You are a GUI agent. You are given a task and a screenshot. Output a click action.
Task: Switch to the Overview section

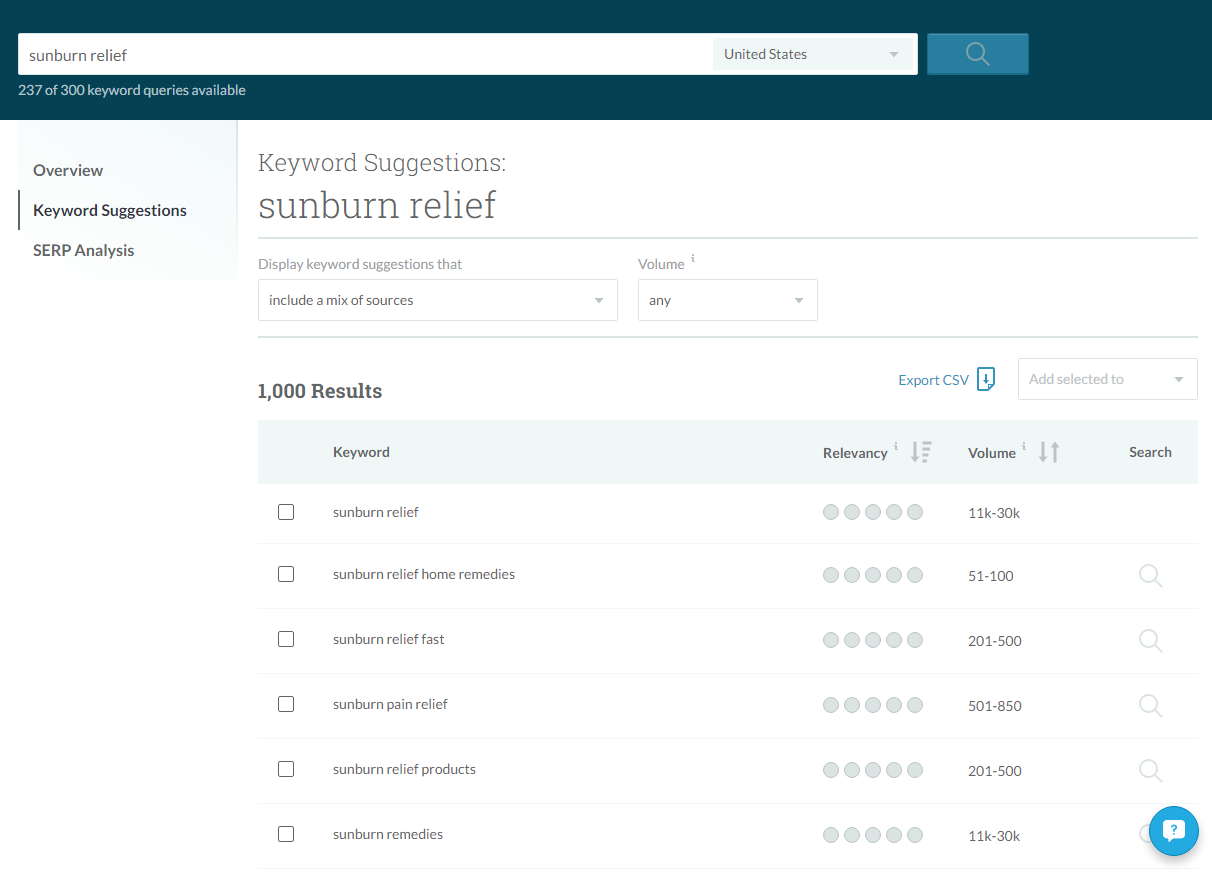click(x=67, y=169)
